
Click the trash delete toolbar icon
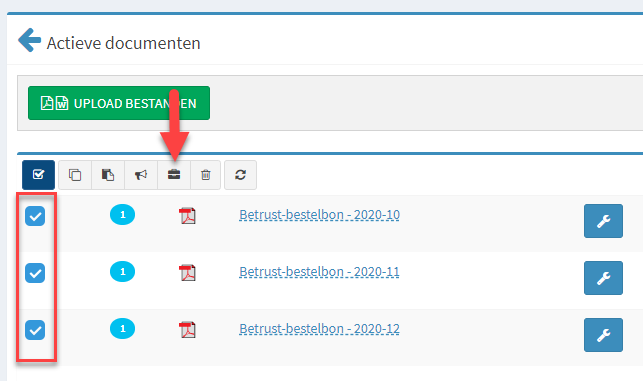click(x=206, y=175)
